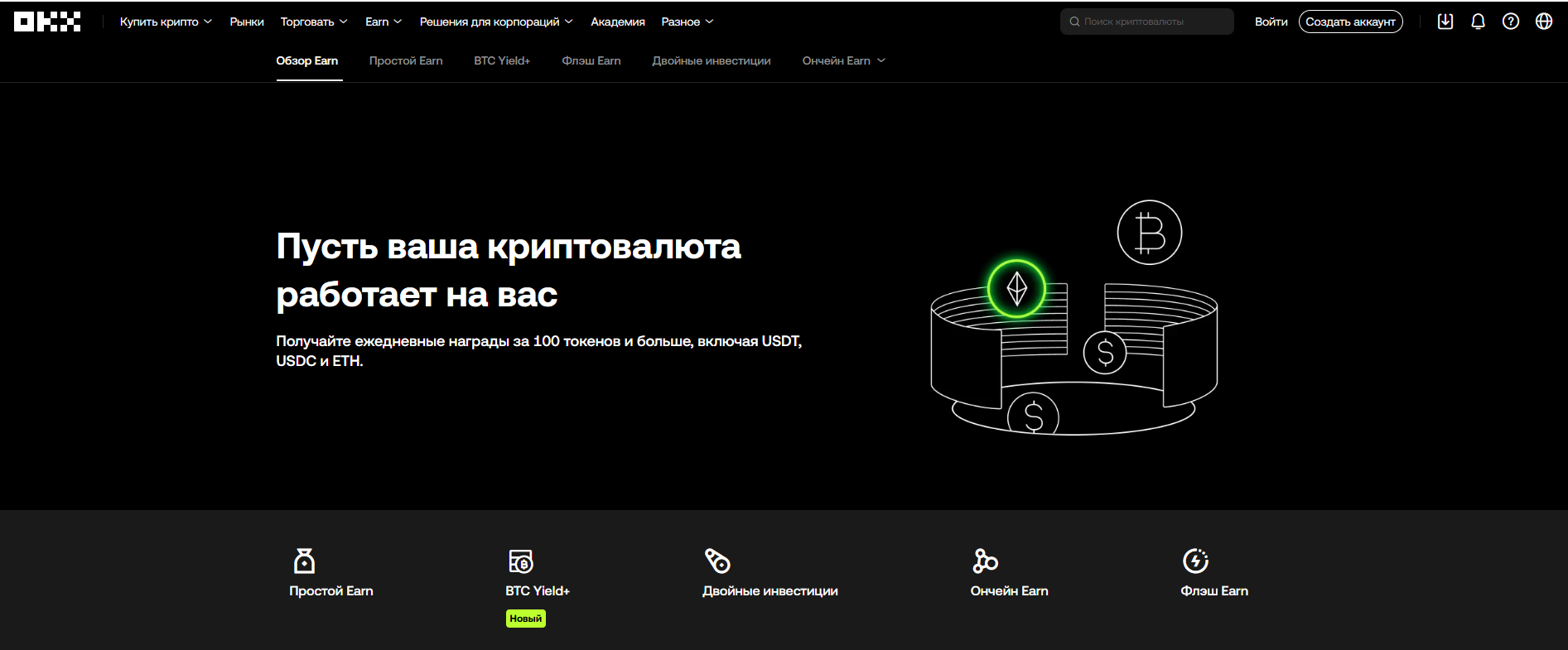Click the Новый badge under BTC Yield+
1568x650 pixels.
point(526,619)
